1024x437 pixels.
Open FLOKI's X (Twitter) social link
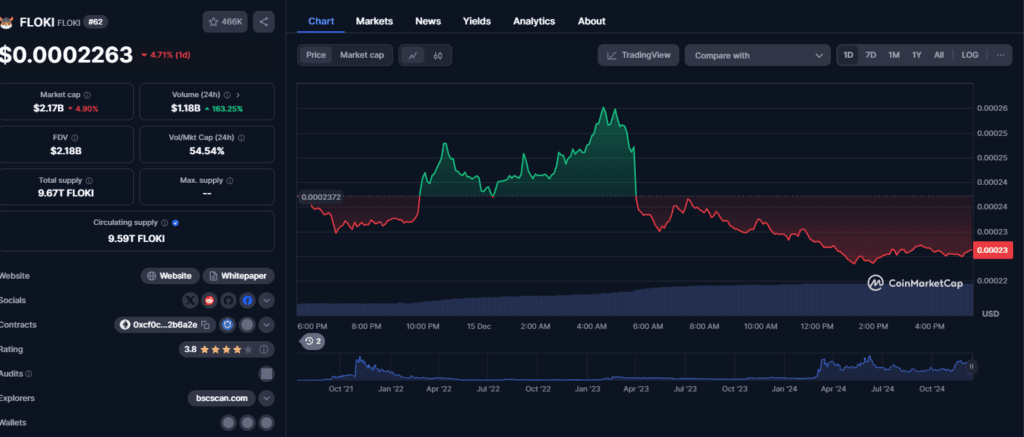[x=191, y=300]
